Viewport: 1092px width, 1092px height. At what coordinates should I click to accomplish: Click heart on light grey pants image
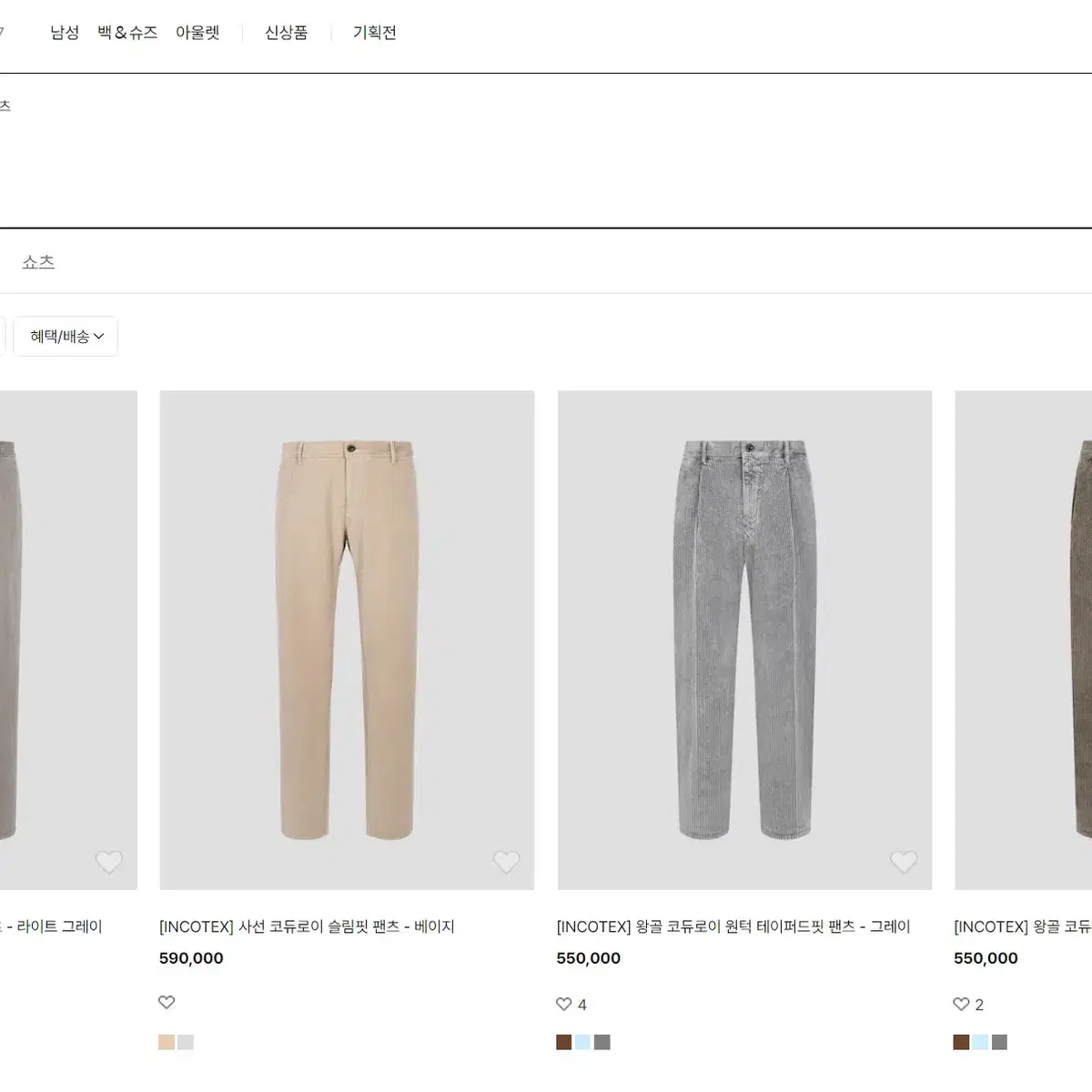[x=109, y=861]
